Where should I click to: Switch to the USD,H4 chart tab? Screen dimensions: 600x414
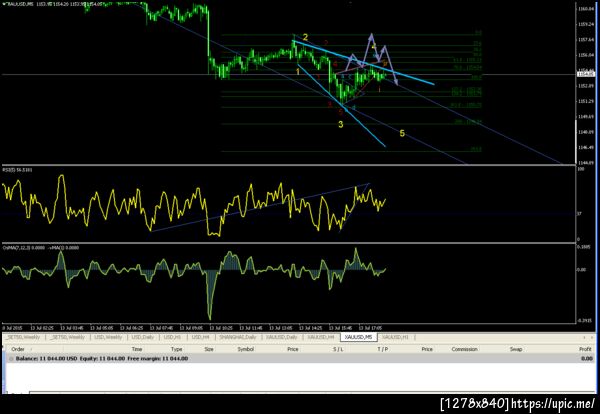click(x=201, y=337)
